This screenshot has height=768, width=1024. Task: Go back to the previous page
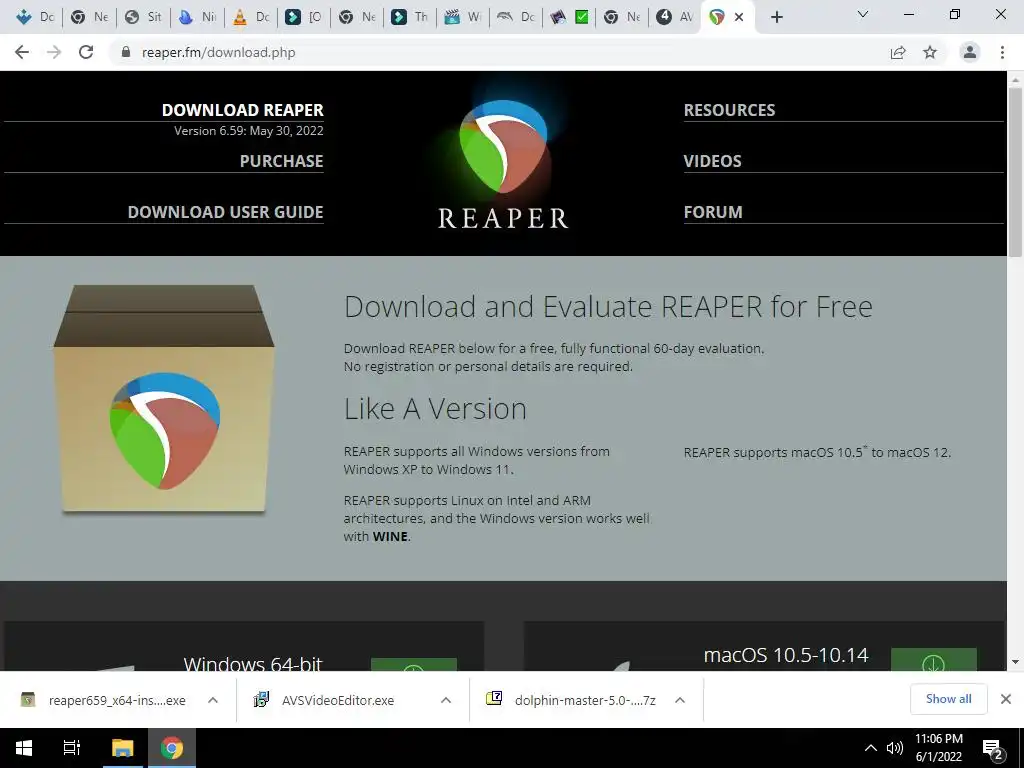click(22, 52)
